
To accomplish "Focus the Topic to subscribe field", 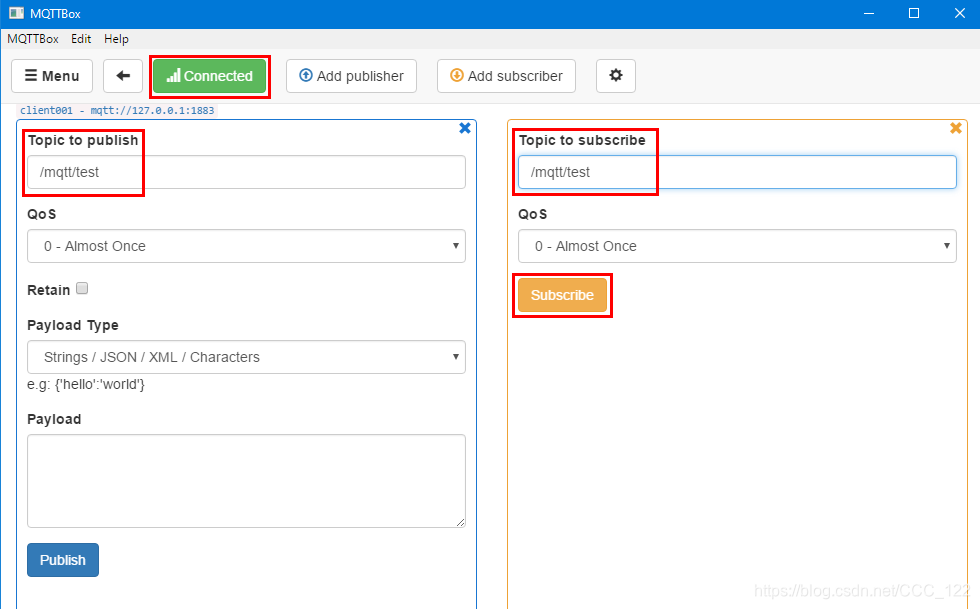I will (x=737, y=172).
